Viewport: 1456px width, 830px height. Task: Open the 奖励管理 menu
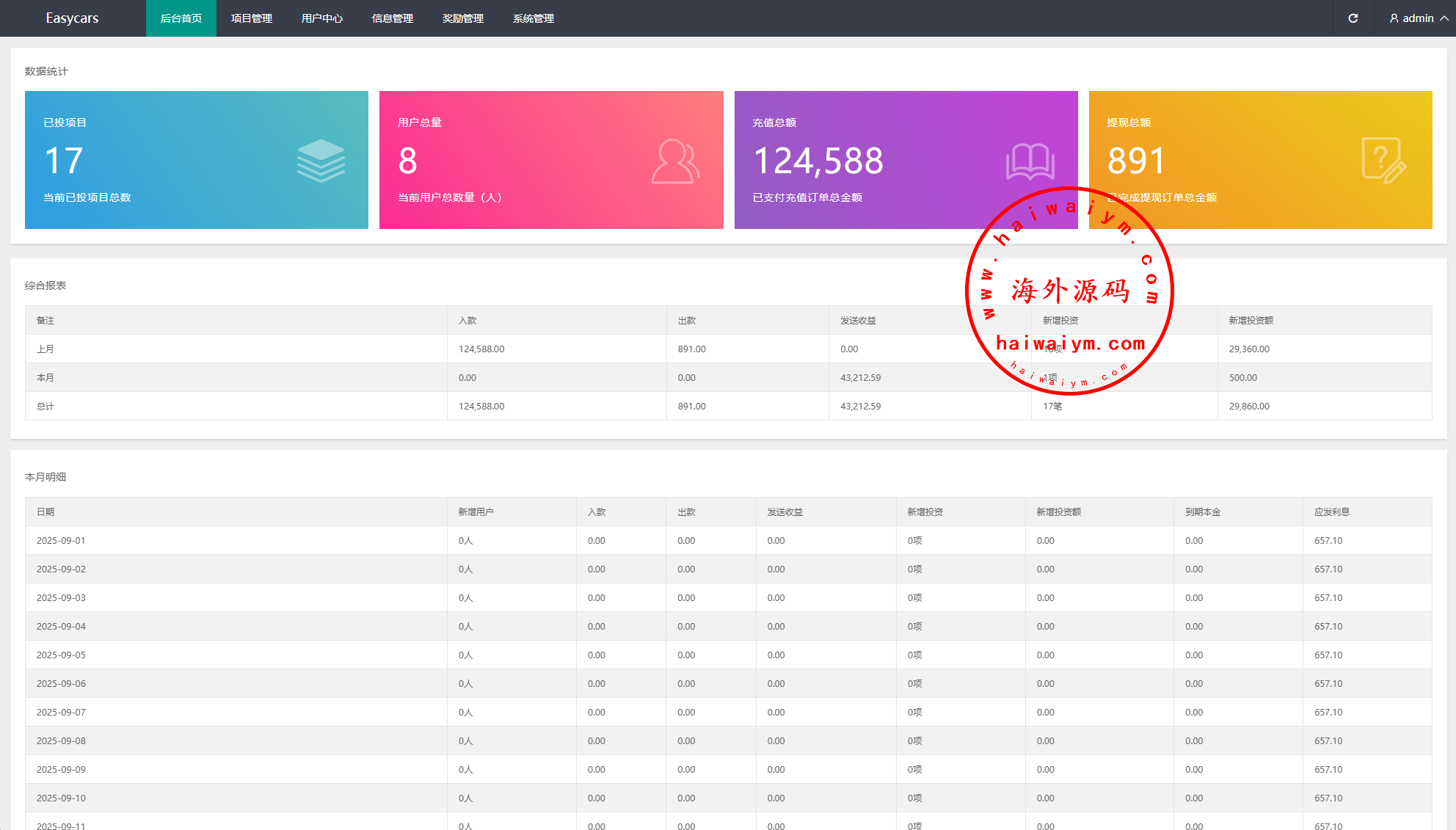(463, 18)
